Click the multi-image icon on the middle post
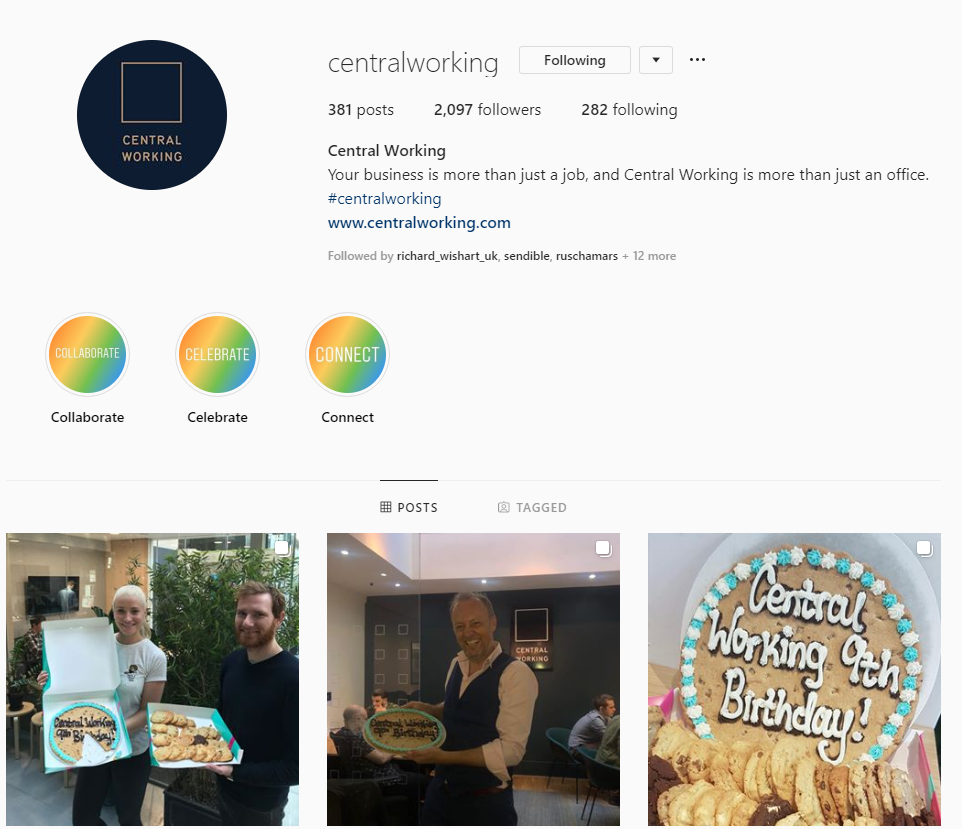The image size is (962, 829). coord(603,548)
